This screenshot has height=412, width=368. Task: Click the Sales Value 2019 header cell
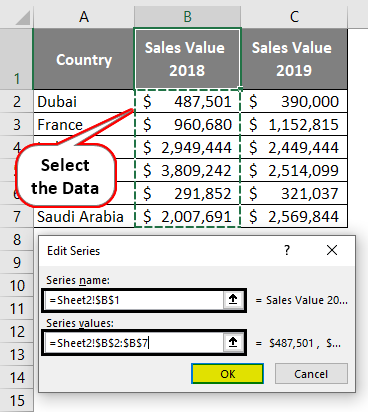click(294, 59)
